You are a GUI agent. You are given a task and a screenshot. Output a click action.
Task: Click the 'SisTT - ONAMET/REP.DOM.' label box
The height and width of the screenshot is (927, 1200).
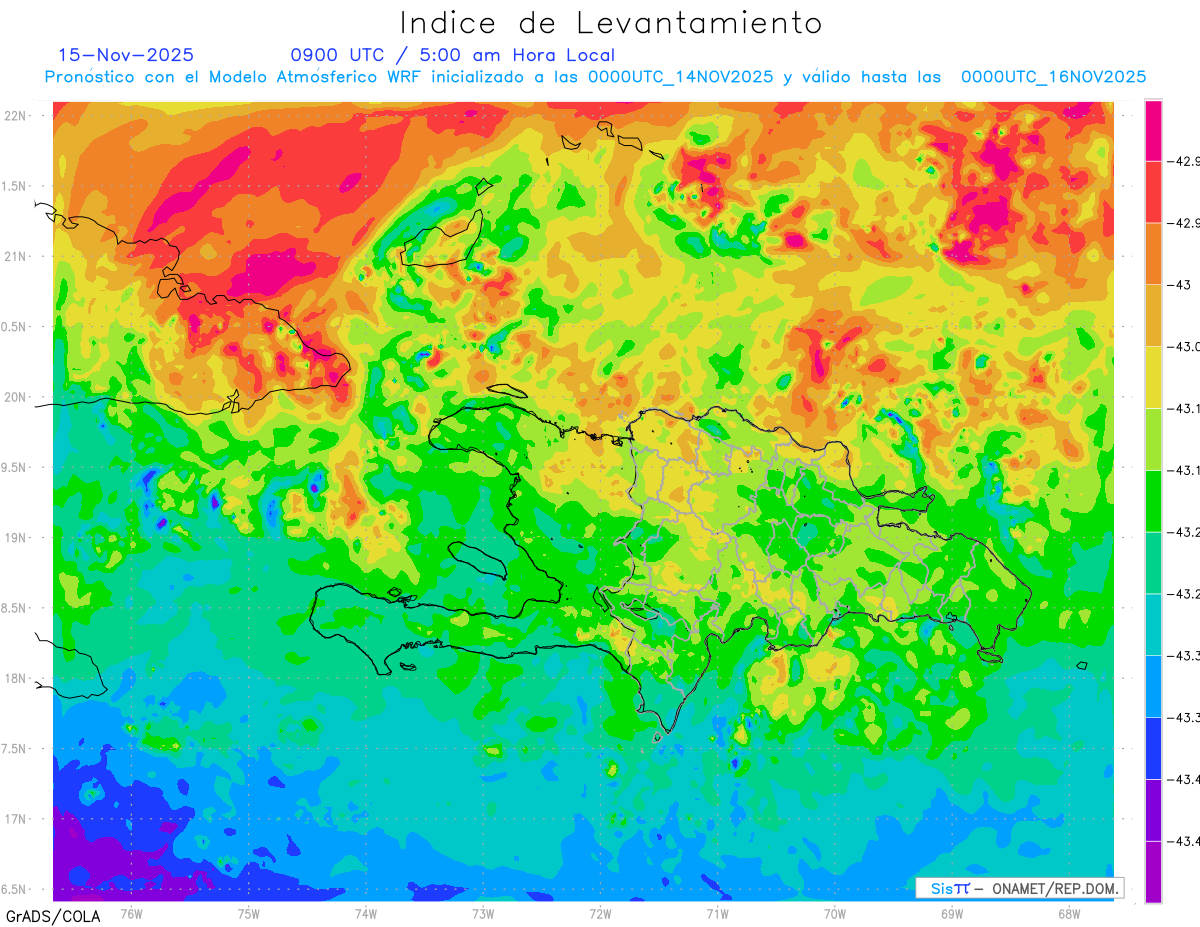(1020, 888)
